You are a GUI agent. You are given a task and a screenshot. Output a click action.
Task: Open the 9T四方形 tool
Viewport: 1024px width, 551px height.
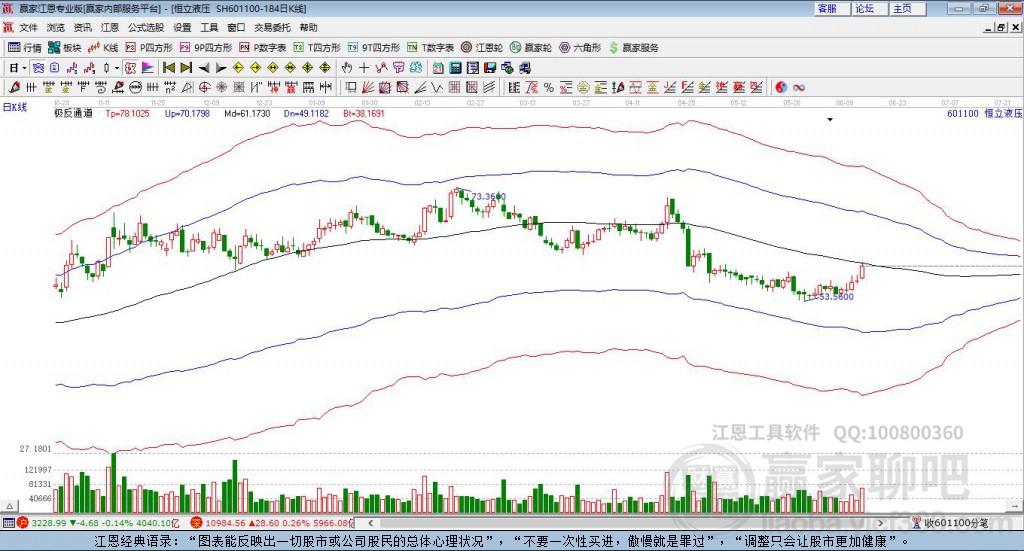click(374, 48)
